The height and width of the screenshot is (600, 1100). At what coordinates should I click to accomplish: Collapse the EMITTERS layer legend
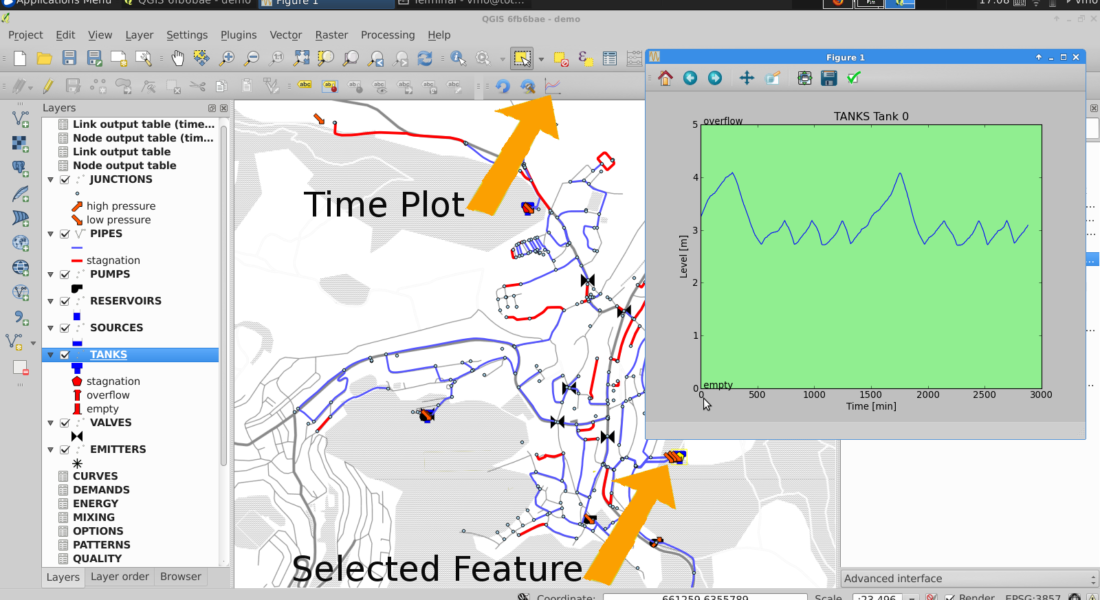coord(51,450)
